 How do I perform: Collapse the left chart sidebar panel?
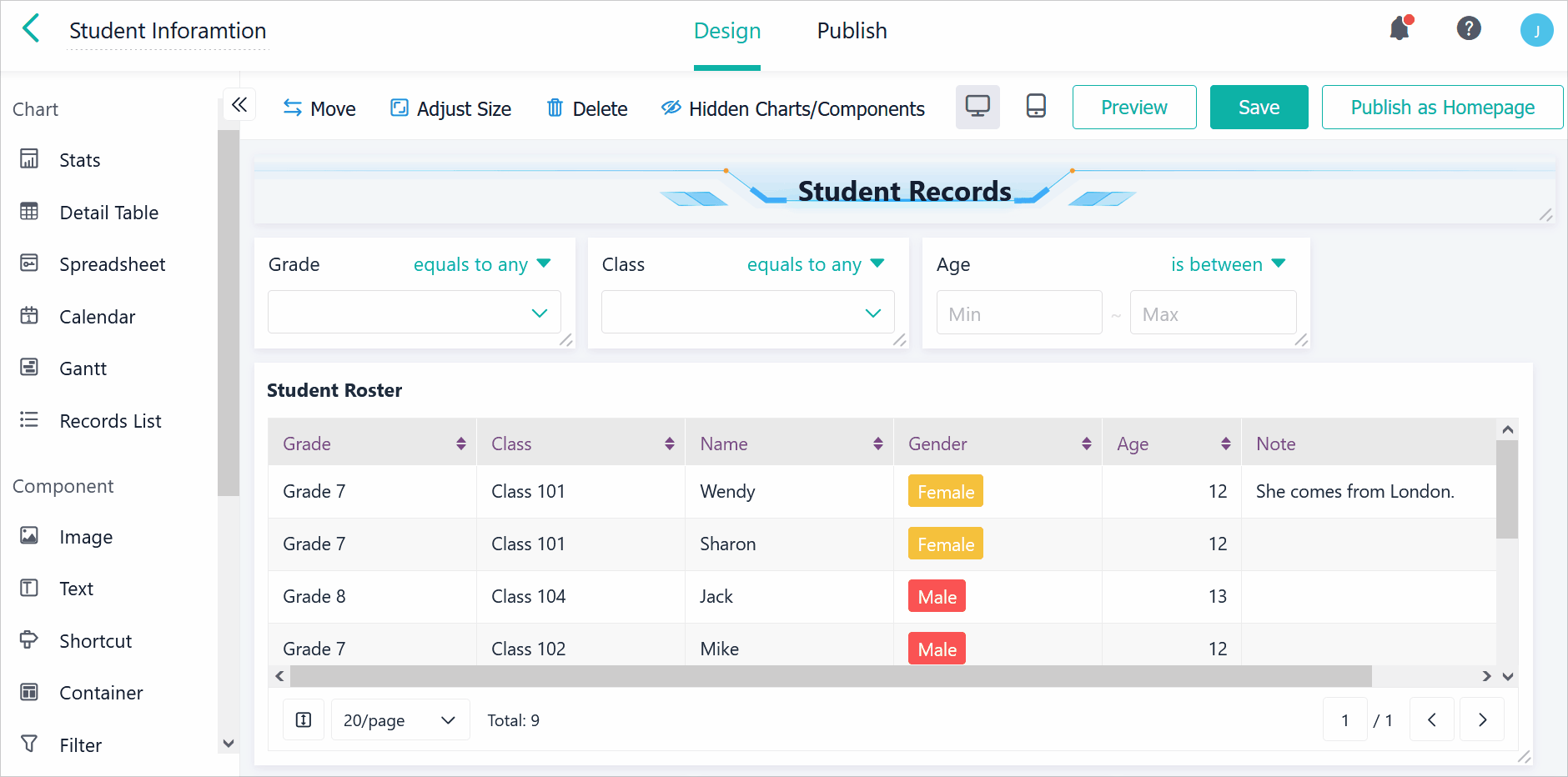[239, 105]
